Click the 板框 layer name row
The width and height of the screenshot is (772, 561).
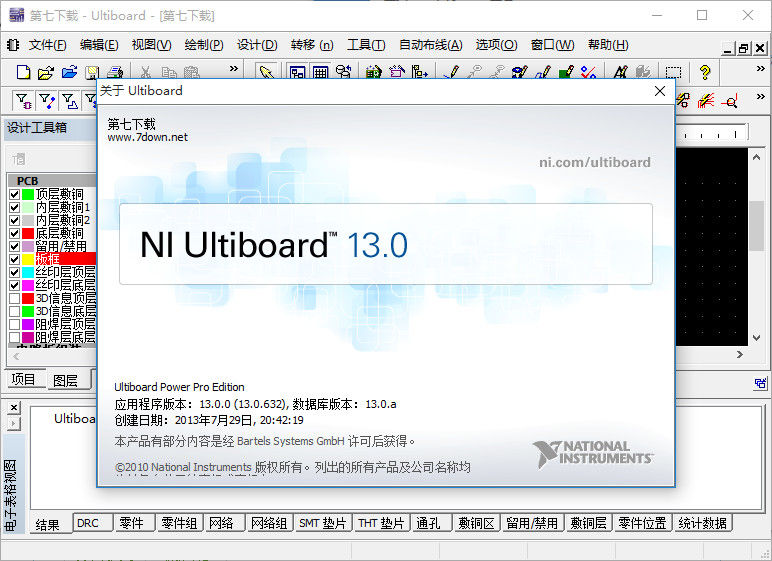click(65, 259)
